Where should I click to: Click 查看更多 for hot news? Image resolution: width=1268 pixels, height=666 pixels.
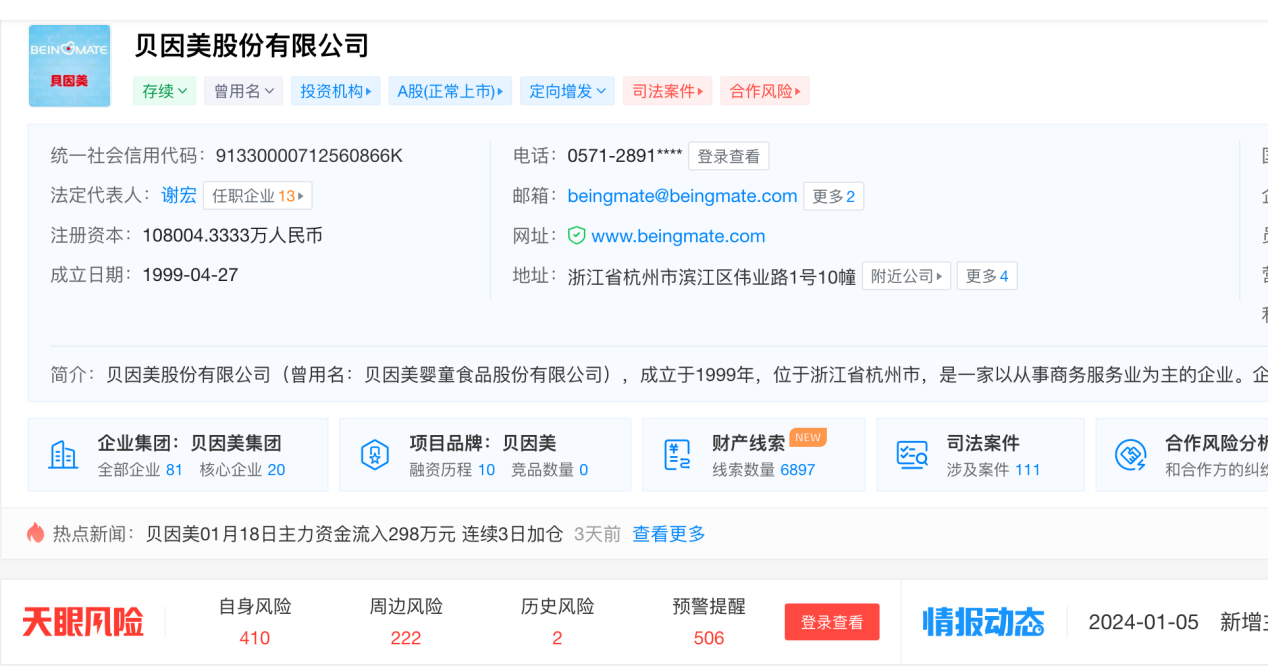pyautogui.click(x=669, y=534)
